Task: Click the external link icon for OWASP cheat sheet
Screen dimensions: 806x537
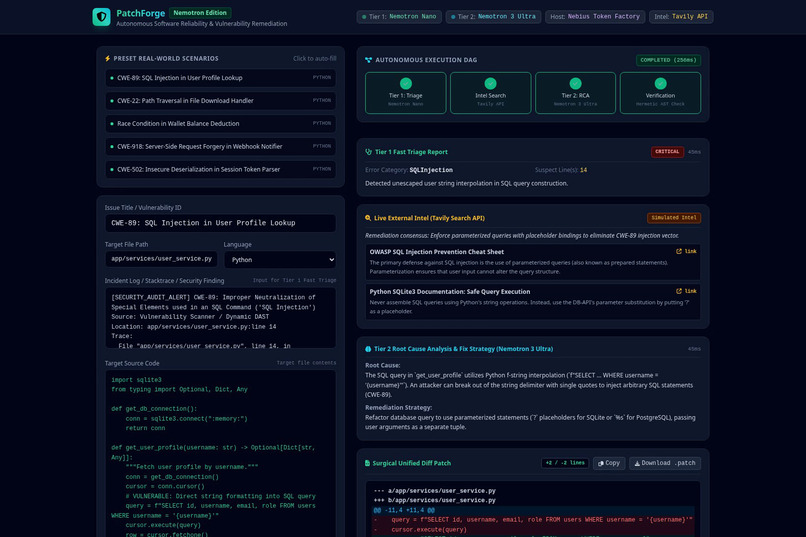Action: [x=679, y=251]
